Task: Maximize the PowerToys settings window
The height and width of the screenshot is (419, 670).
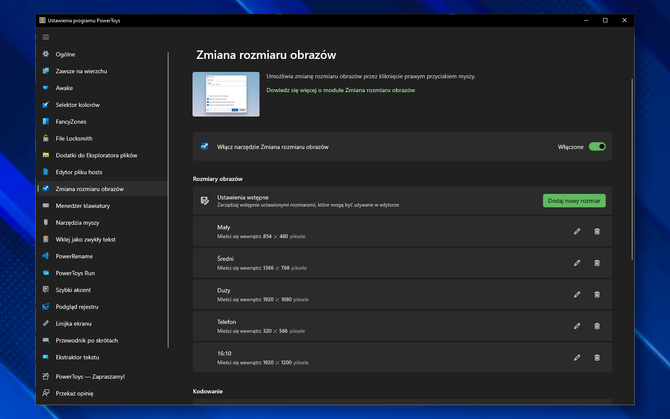Action: click(x=605, y=20)
